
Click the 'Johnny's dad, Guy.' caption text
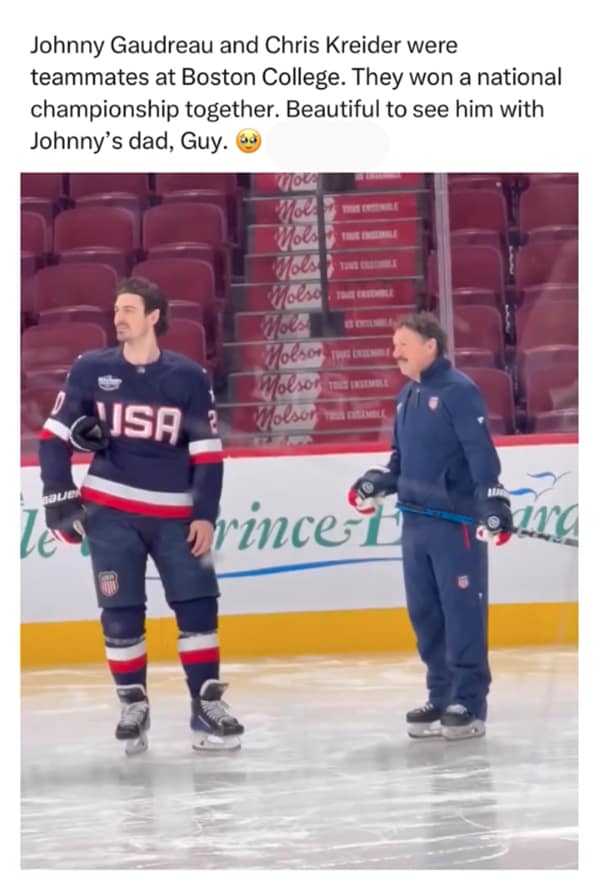(128, 142)
